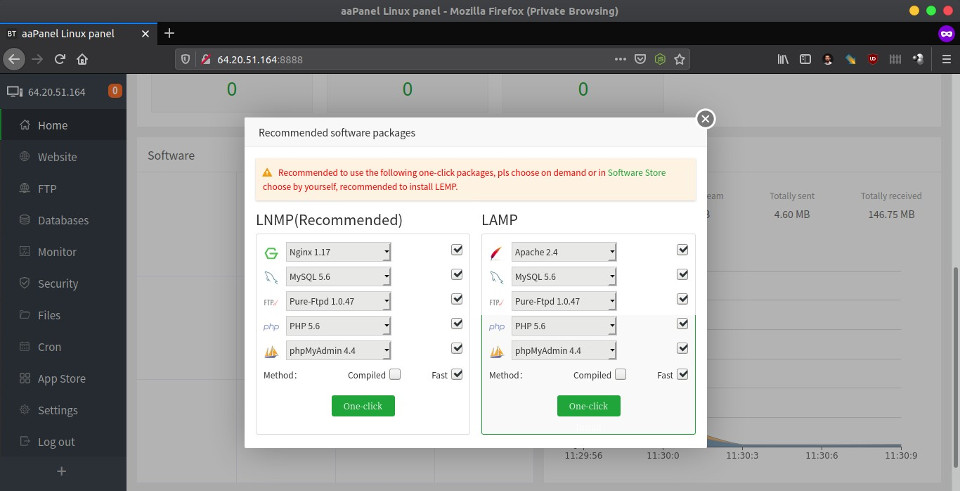Toggle Fast method for LAMP
Image resolution: width=960 pixels, height=491 pixels.
click(682, 374)
